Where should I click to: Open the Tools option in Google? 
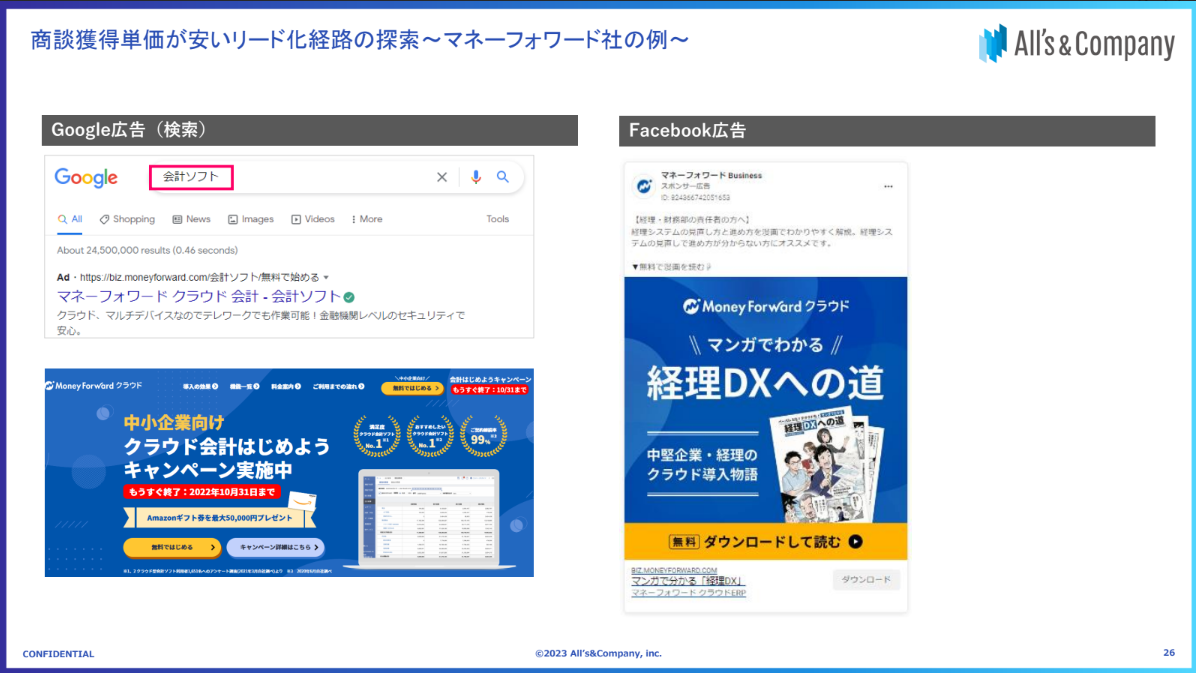497,219
